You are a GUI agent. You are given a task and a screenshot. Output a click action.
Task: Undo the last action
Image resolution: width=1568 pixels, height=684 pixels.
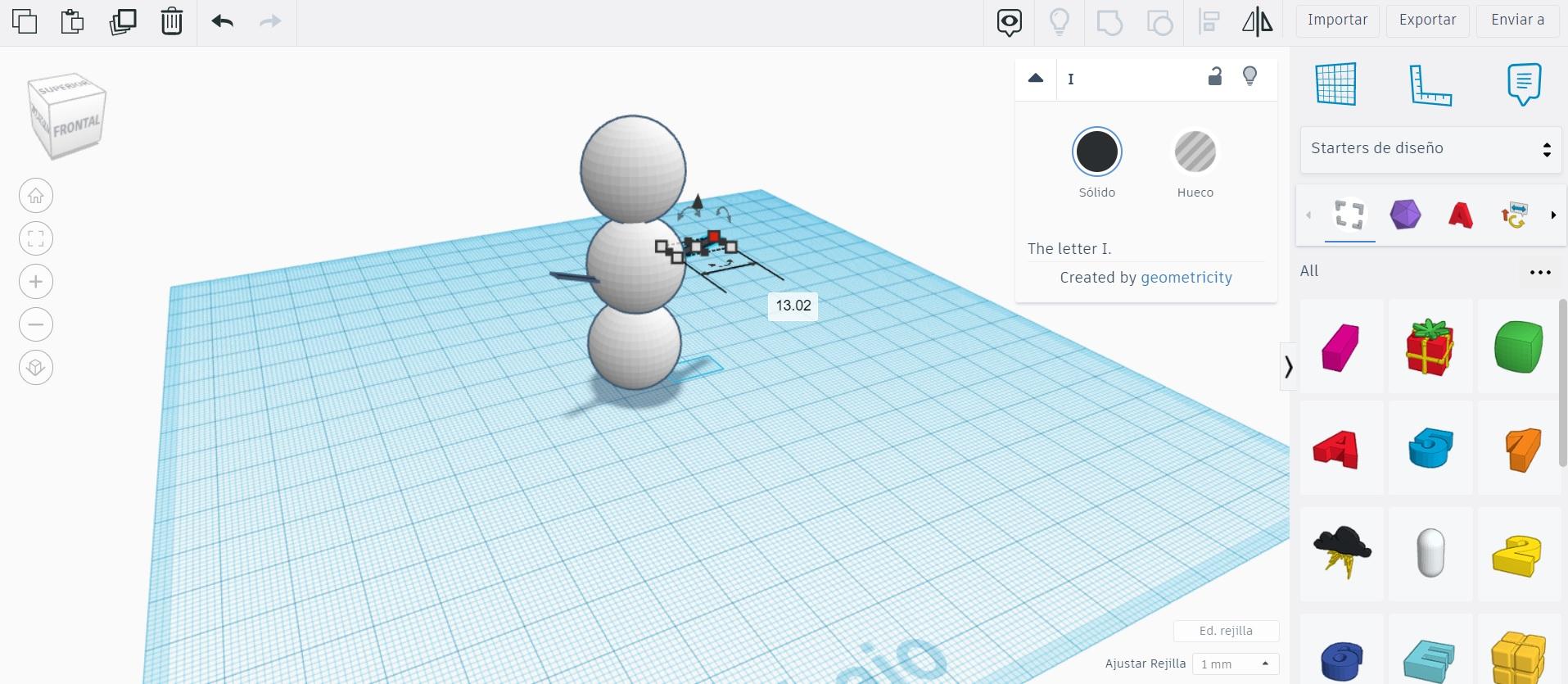(223, 21)
